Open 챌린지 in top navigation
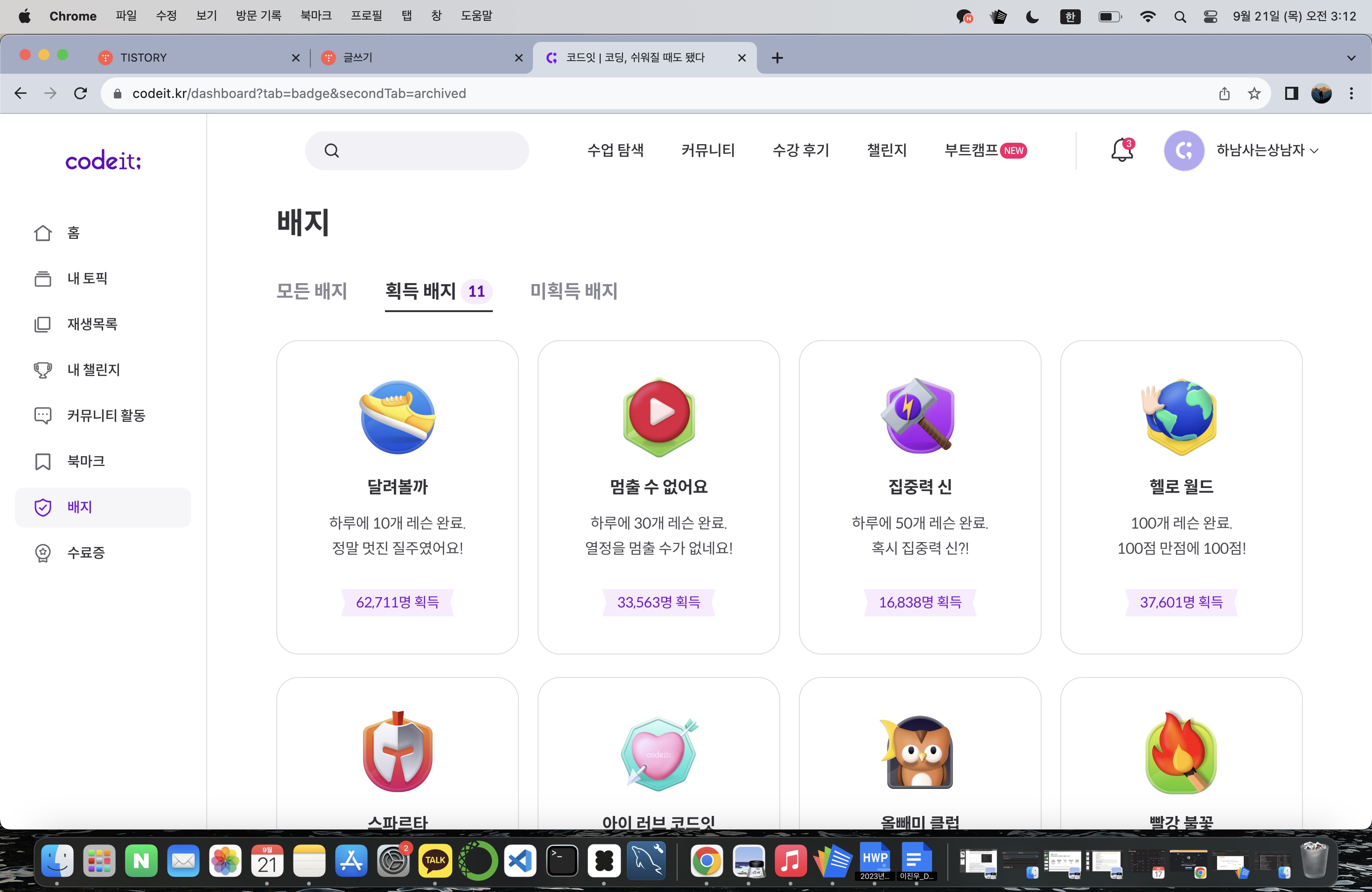Image resolution: width=1372 pixels, height=892 pixels. [887, 150]
